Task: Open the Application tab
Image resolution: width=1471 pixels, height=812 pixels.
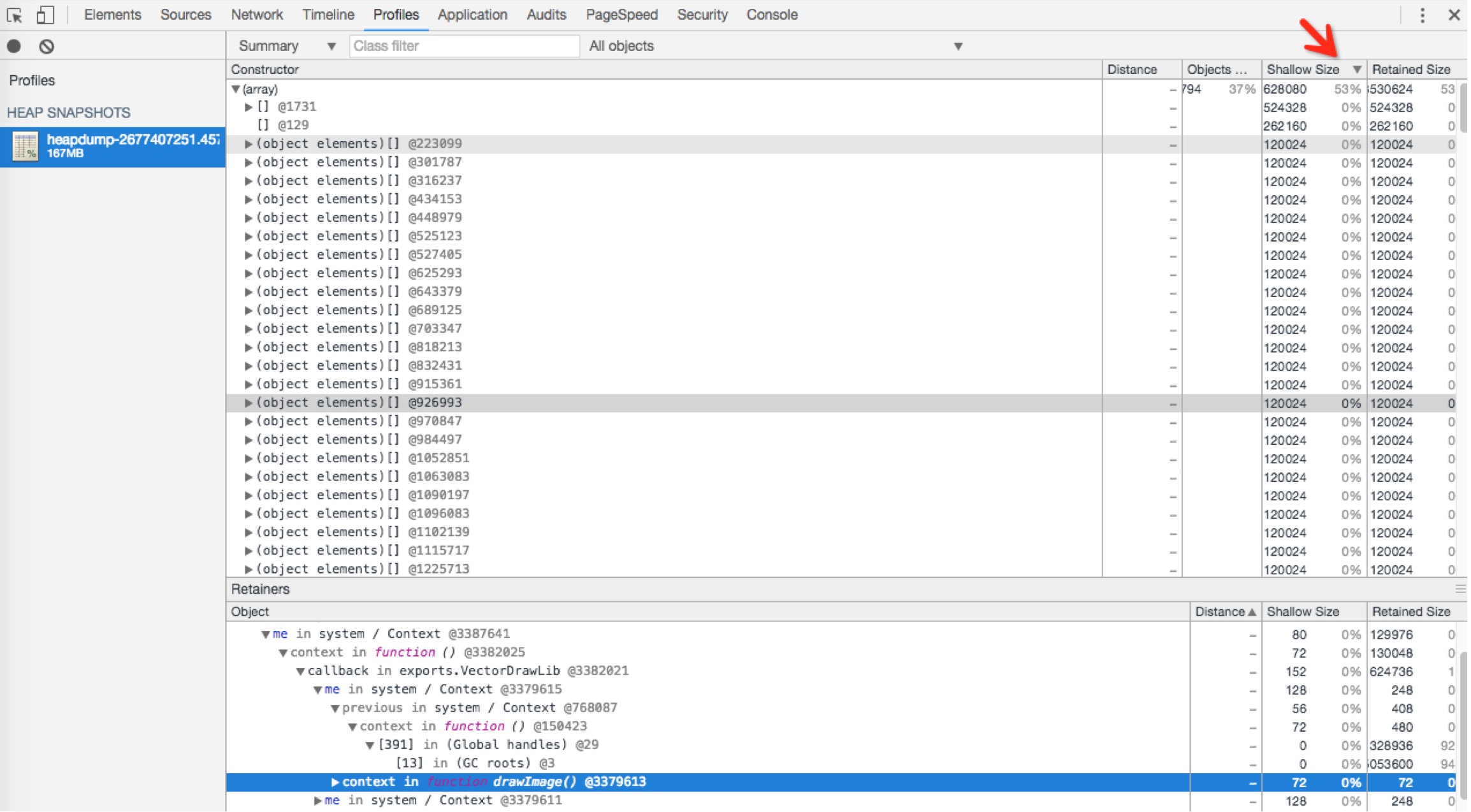Action: click(472, 15)
